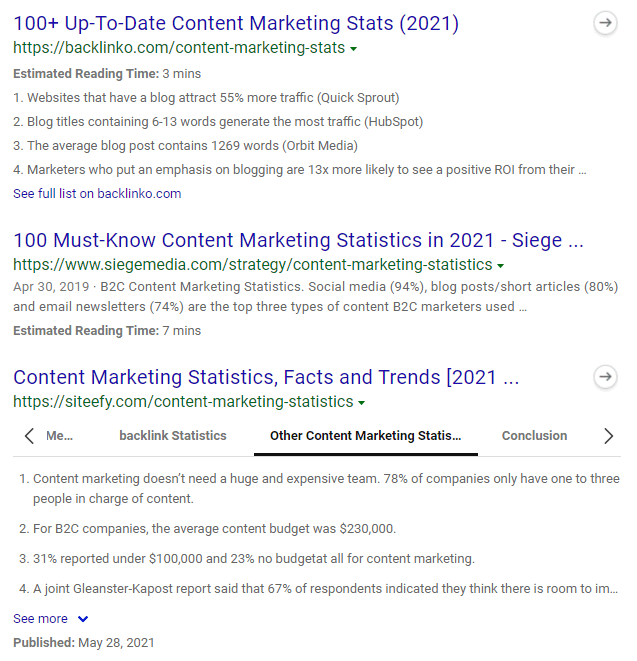Click the backlinko.com content-marketing-stats URL
The image size is (637, 661).
(x=179, y=48)
